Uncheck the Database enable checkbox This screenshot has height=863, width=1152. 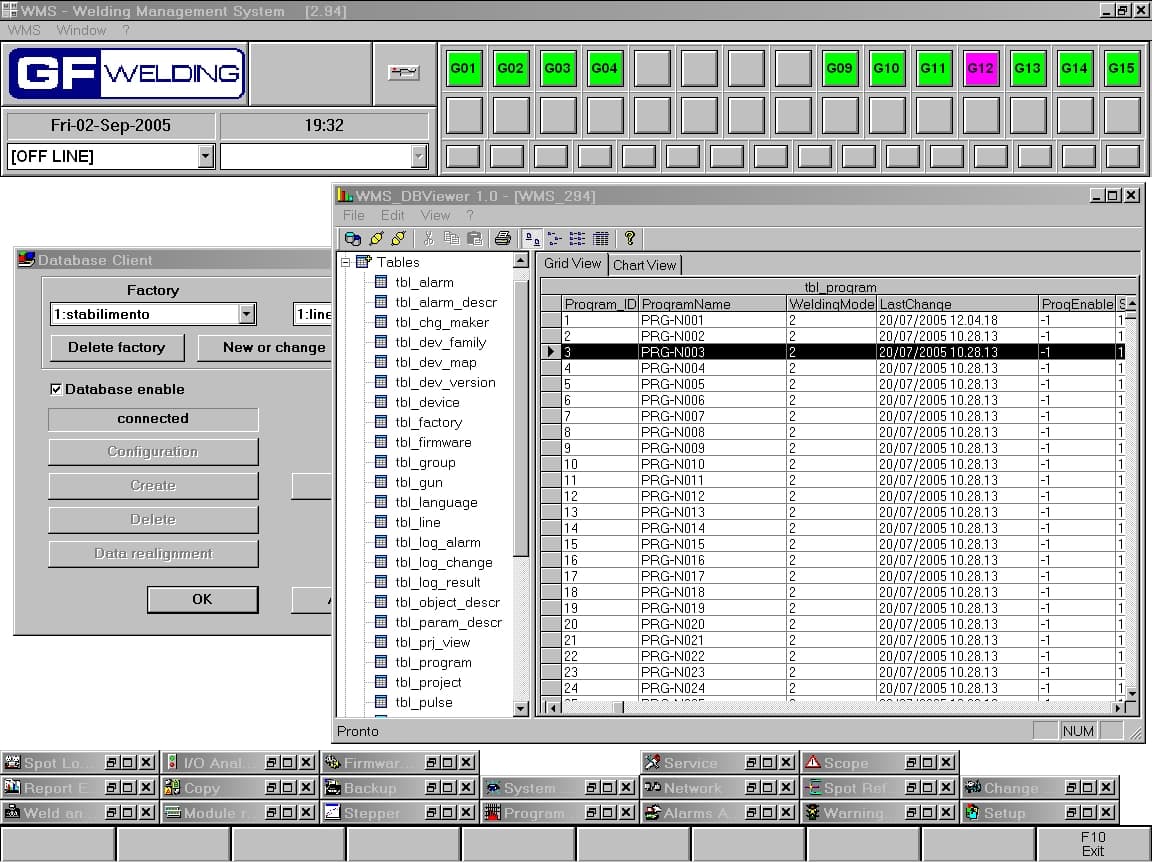[x=57, y=389]
